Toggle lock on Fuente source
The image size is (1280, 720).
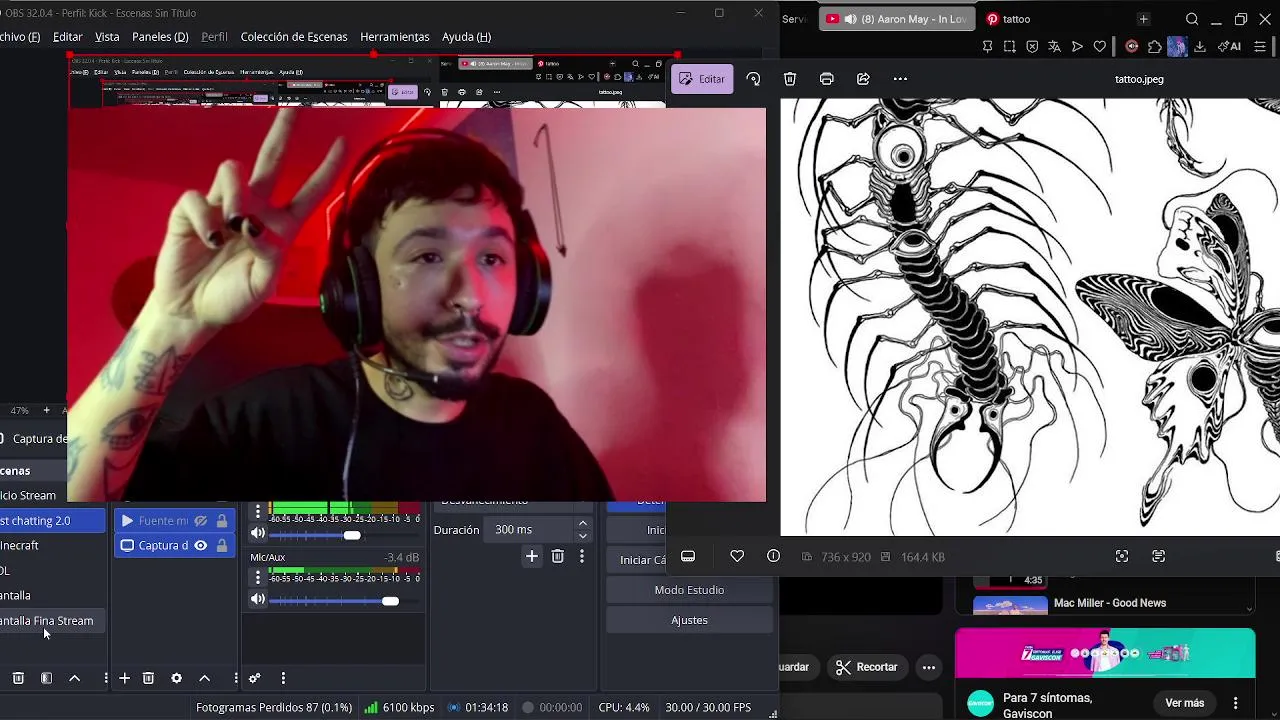(222, 521)
